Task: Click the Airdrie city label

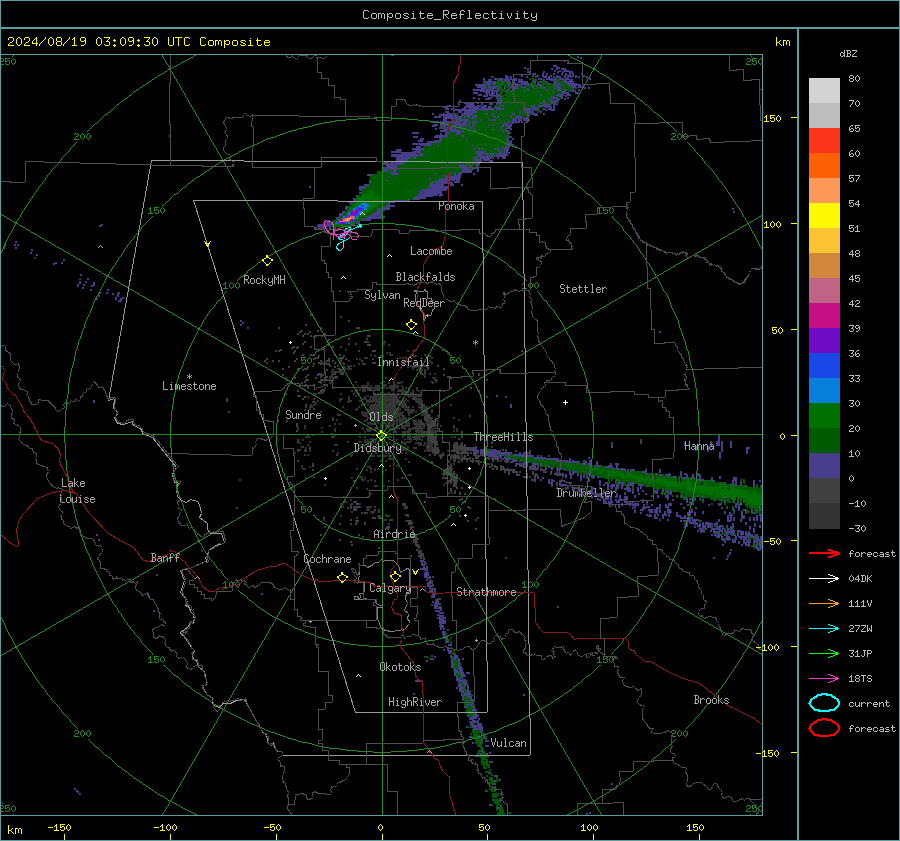Action: pos(394,534)
